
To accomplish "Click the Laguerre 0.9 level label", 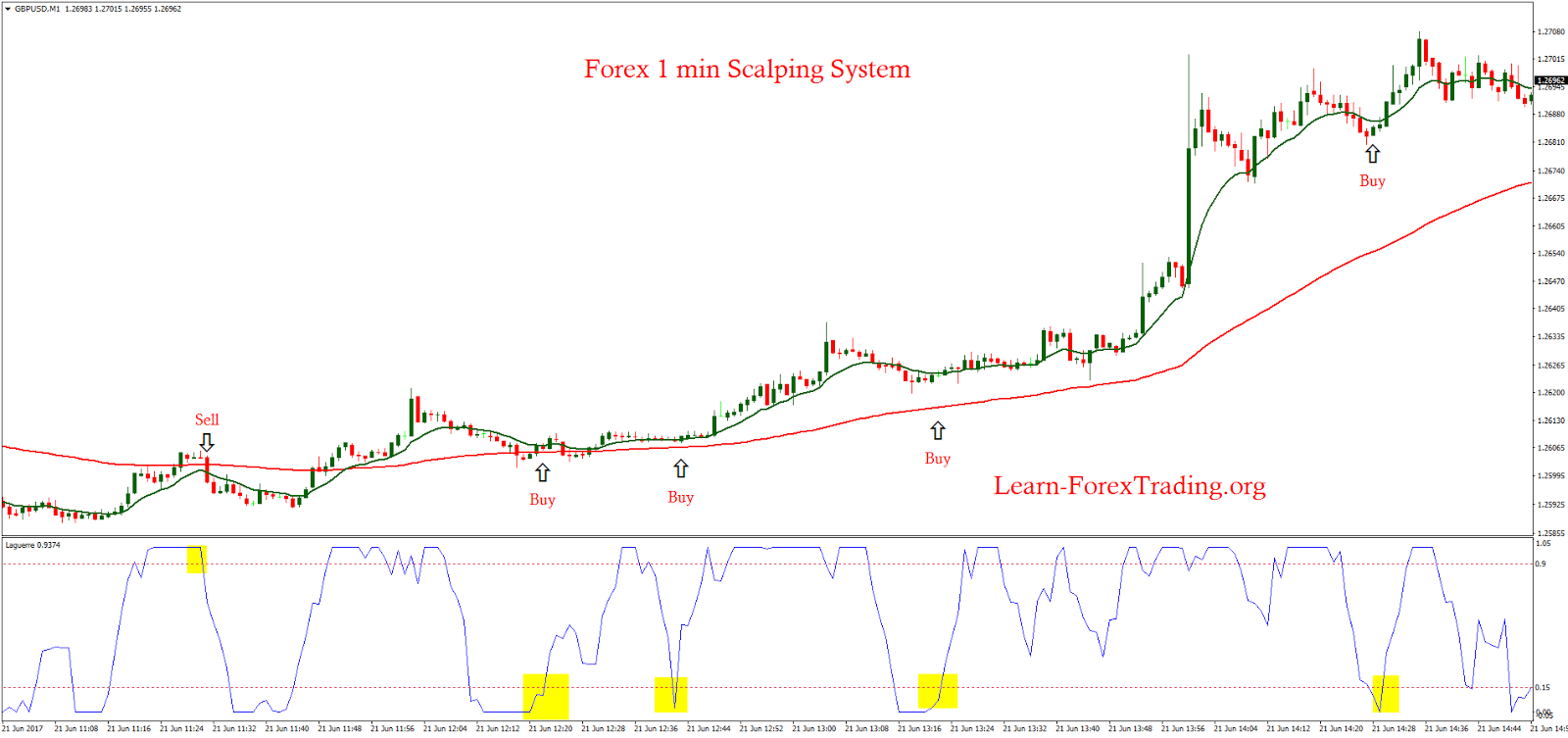I will click(1541, 565).
